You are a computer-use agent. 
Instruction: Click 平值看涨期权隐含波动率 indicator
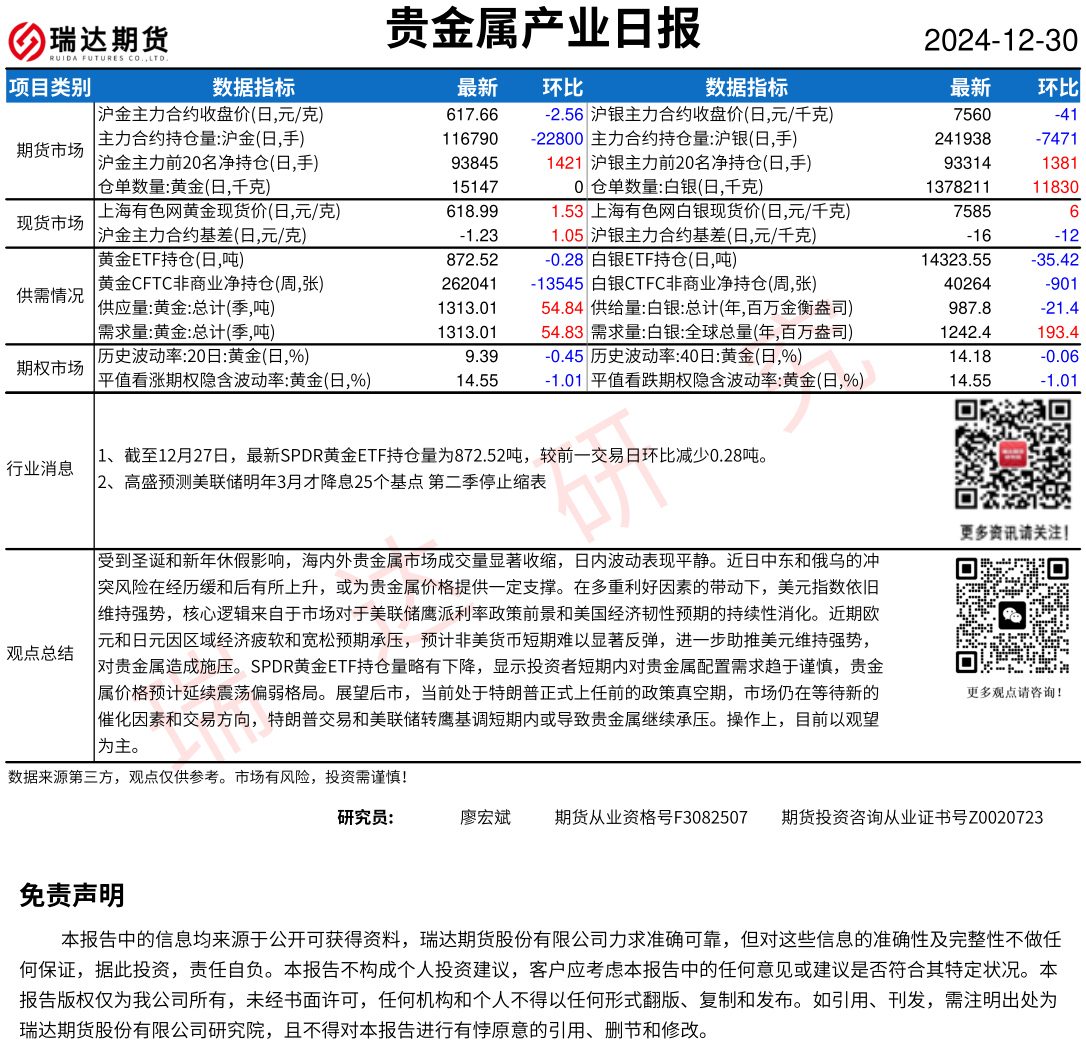(234, 381)
